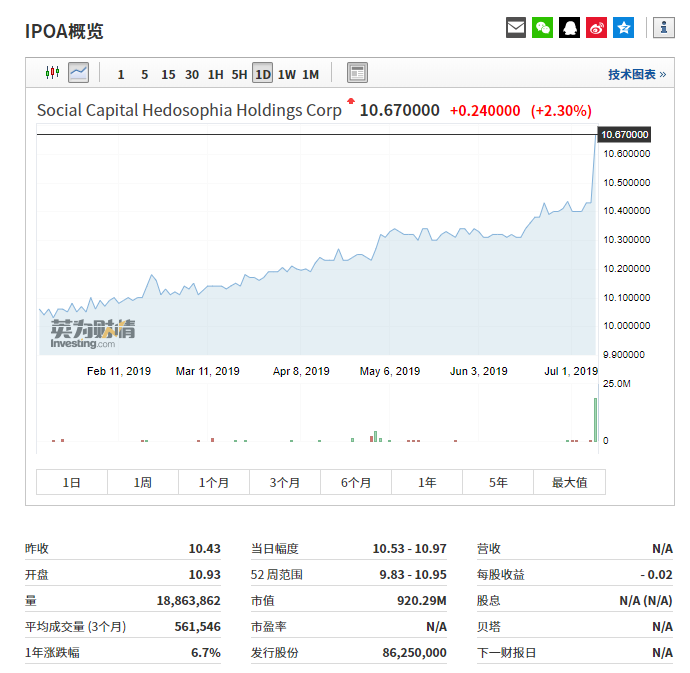The image size is (690, 673).
Task: Open the news layout icon in chart toolbar
Action: coord(357,73)
